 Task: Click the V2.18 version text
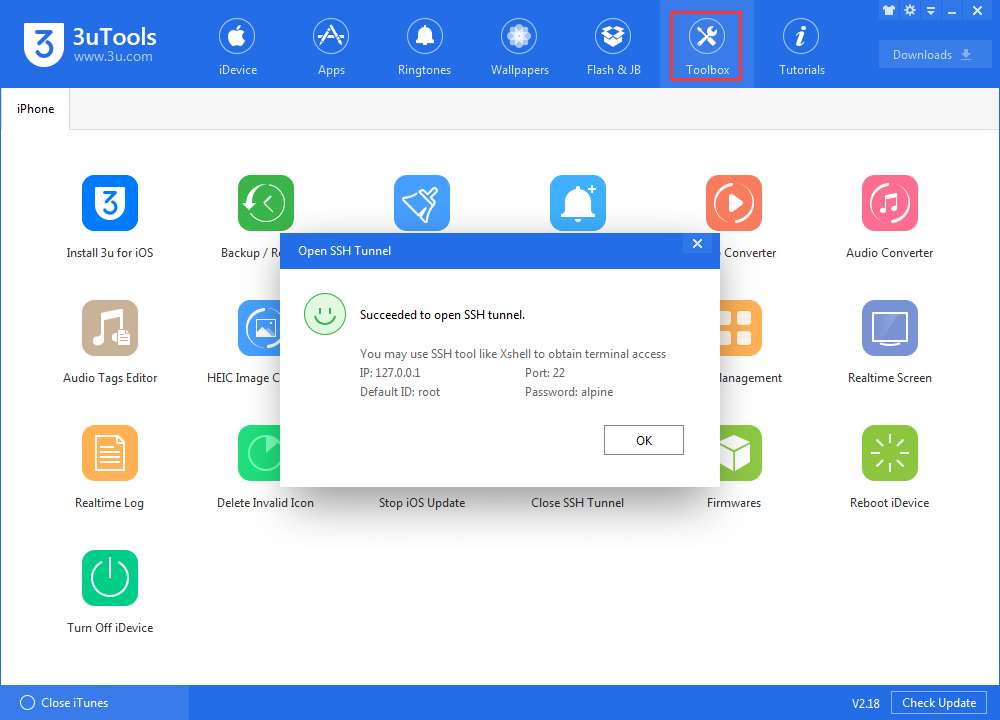(865, 703)
